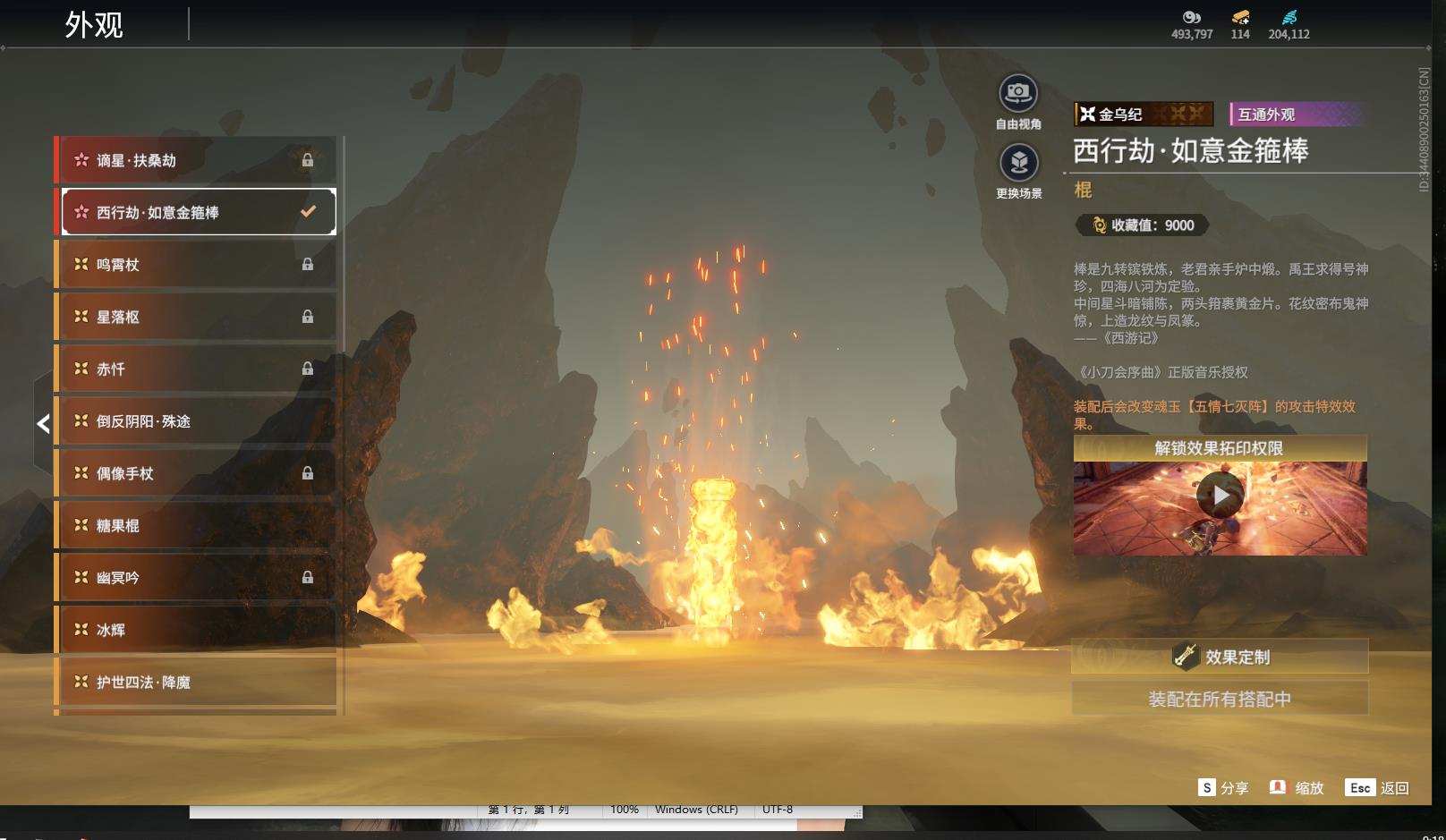Click the 缩放 zoom mouse hint

(x=1297, y=788)
